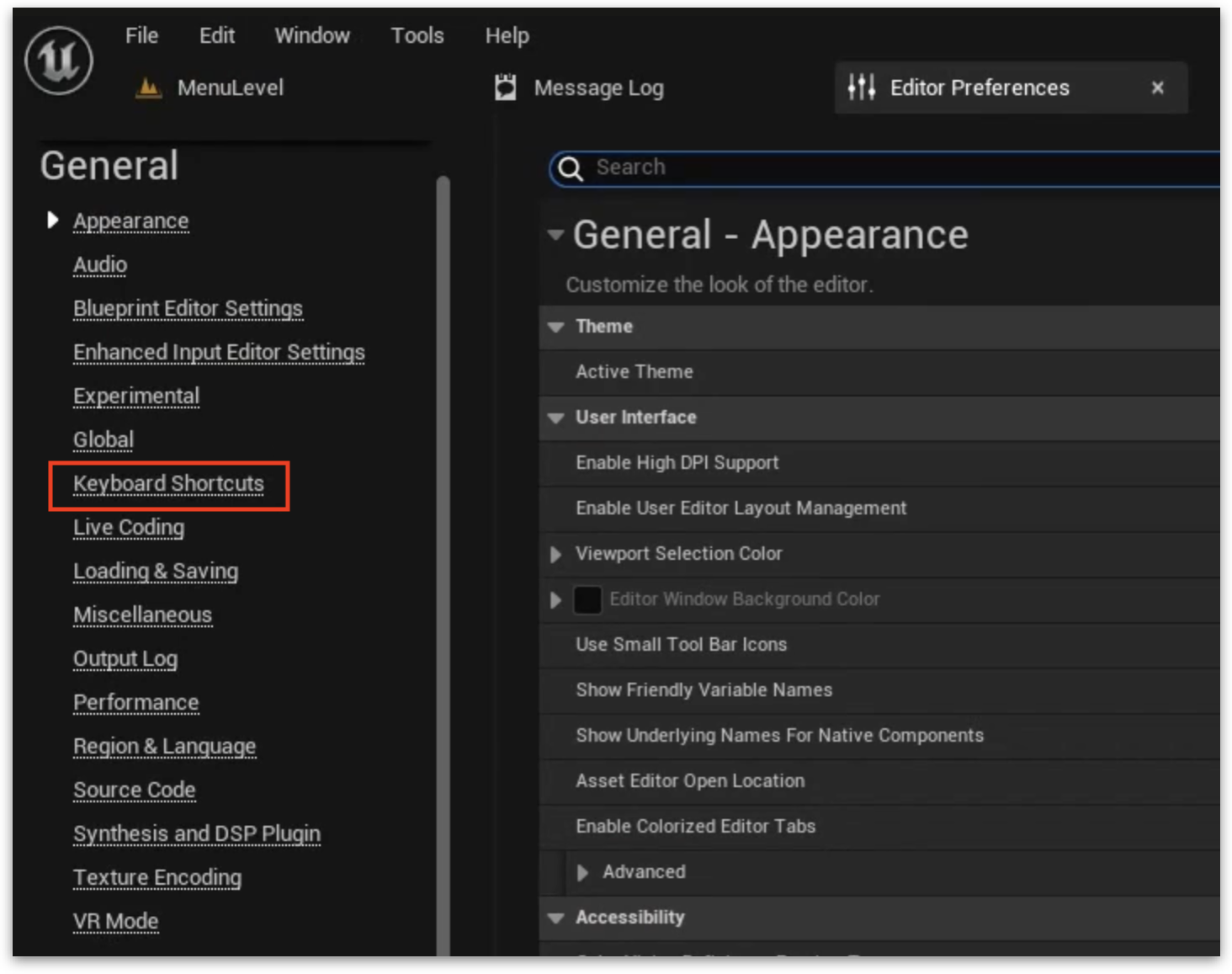
Task: Expand the Advanced subsection
Action: pyautogui.click(x=582, y=872)
